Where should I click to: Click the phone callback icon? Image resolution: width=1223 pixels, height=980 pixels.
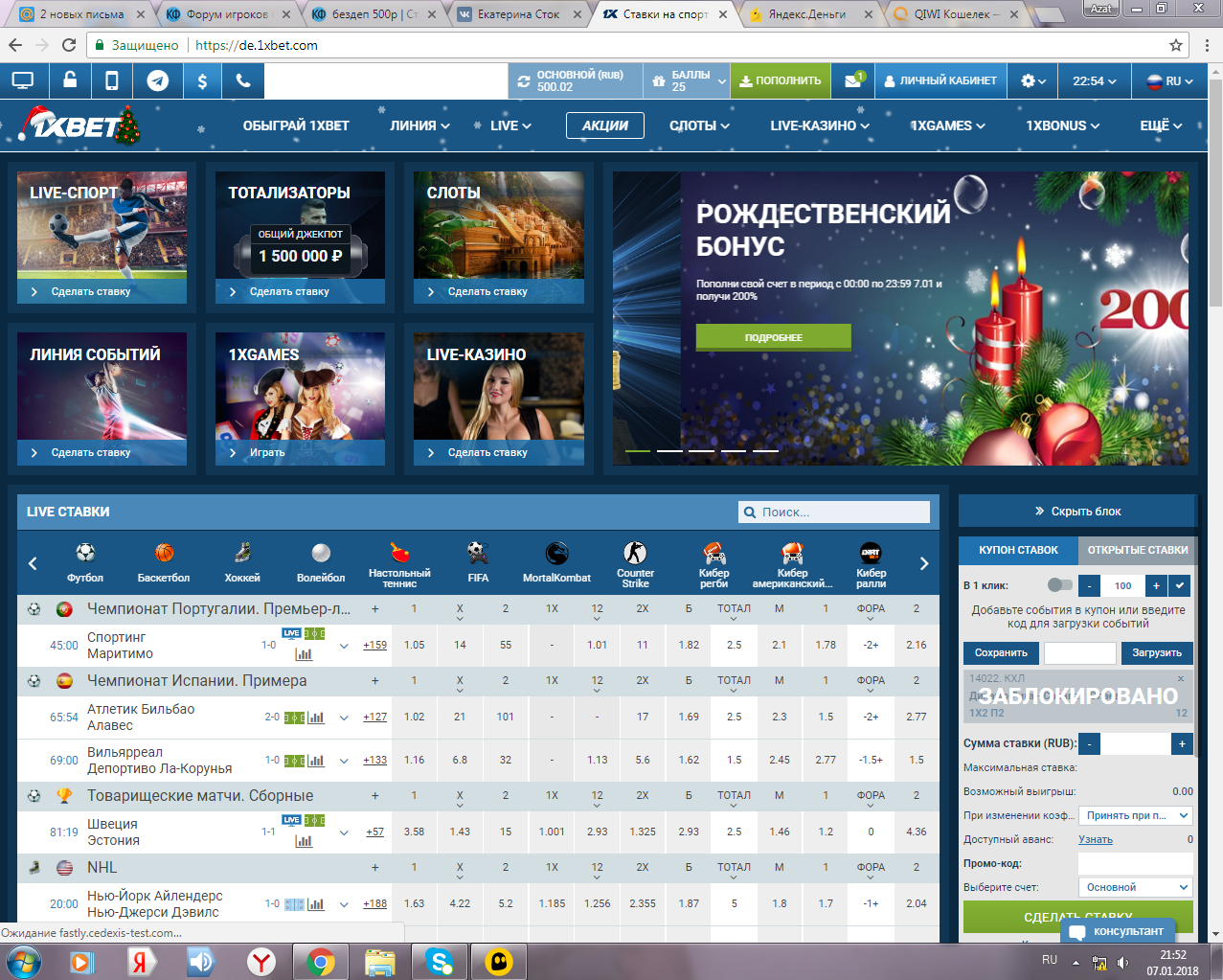[x=243, y=81]
